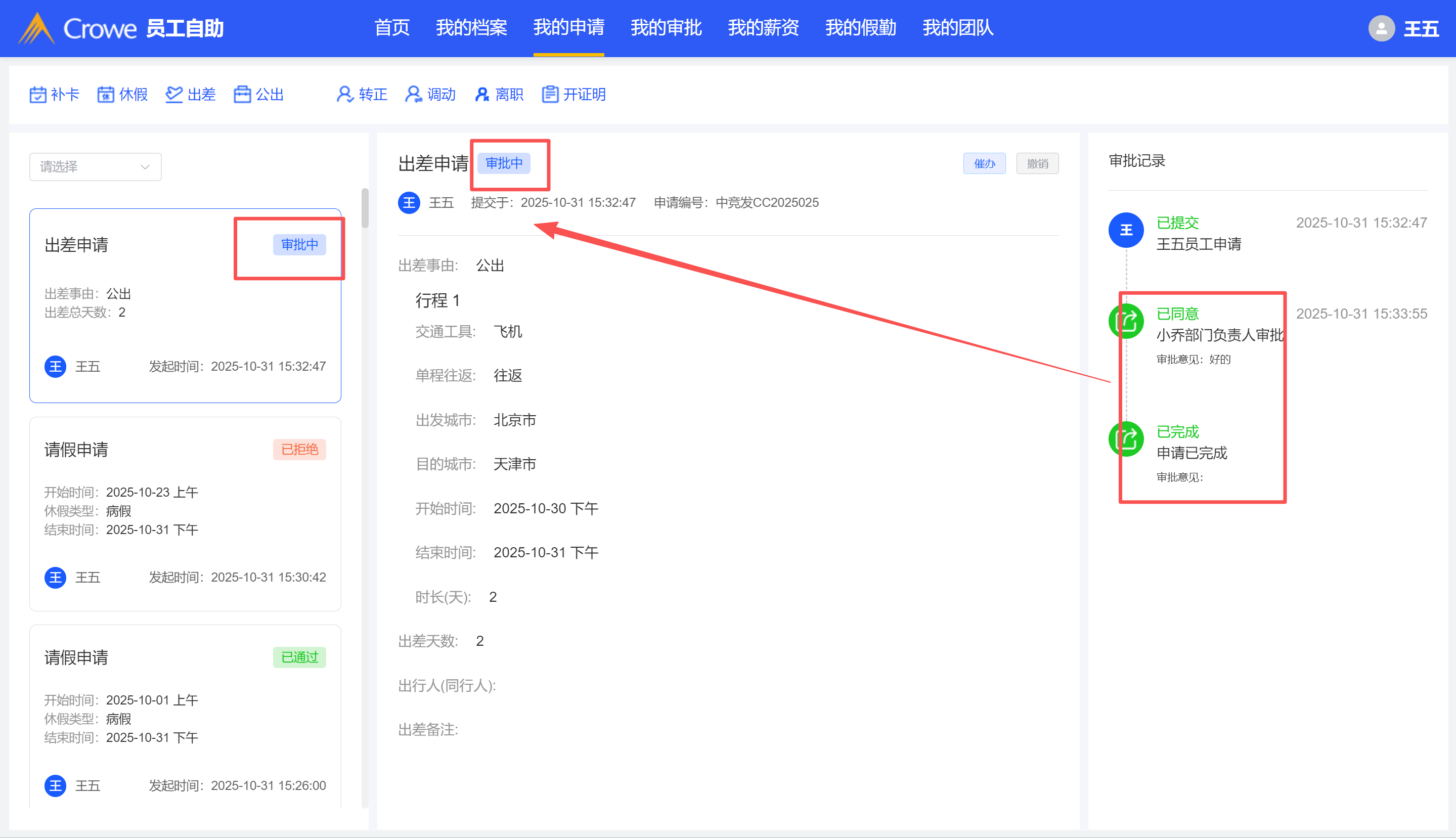
Task: Click the 补卡 calendar-check icon
Action: [x=37, y=95]
